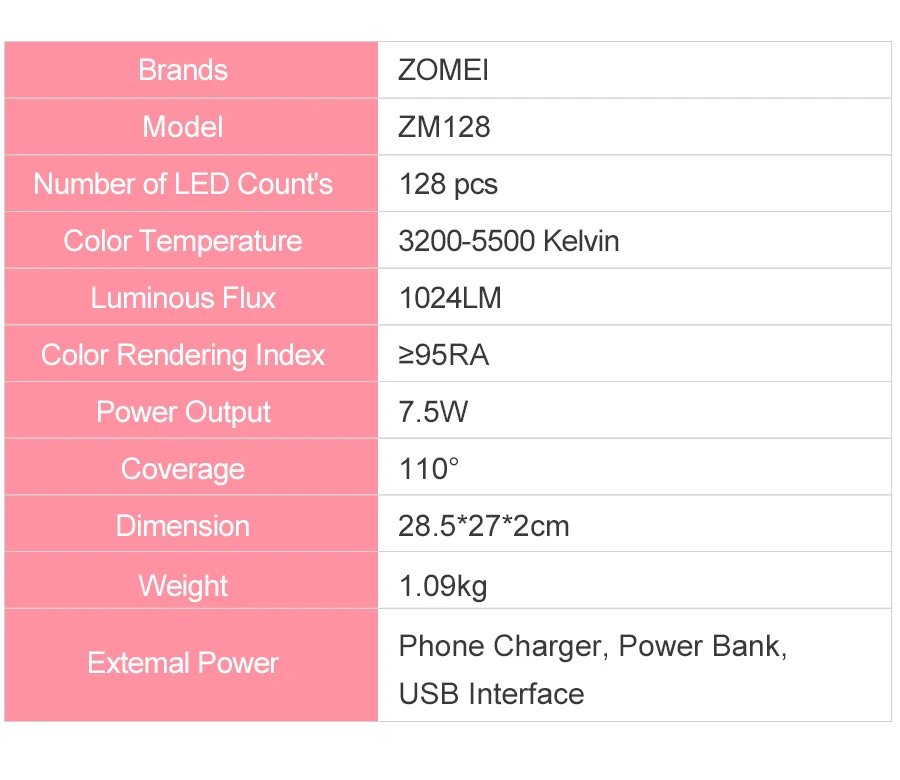Viewport: 900px width, 780px height.
Task: Select the 28.5*27*2cm dimension text
Action: (484, 526)
